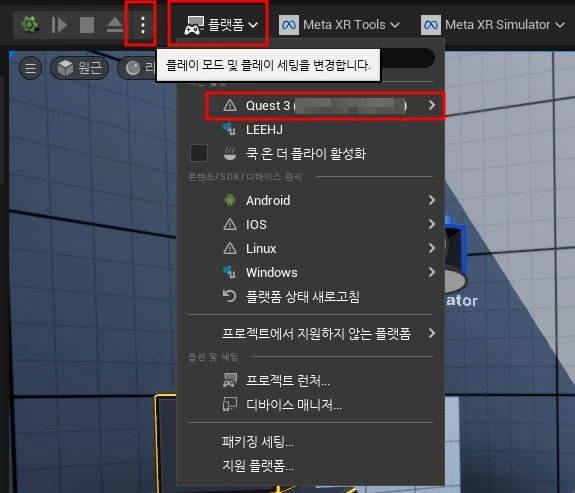This screenshot has width=575, height=493.
Task: Click the Linux warning triangle icon
Action: pyautogui.click(x=230, y=248)
